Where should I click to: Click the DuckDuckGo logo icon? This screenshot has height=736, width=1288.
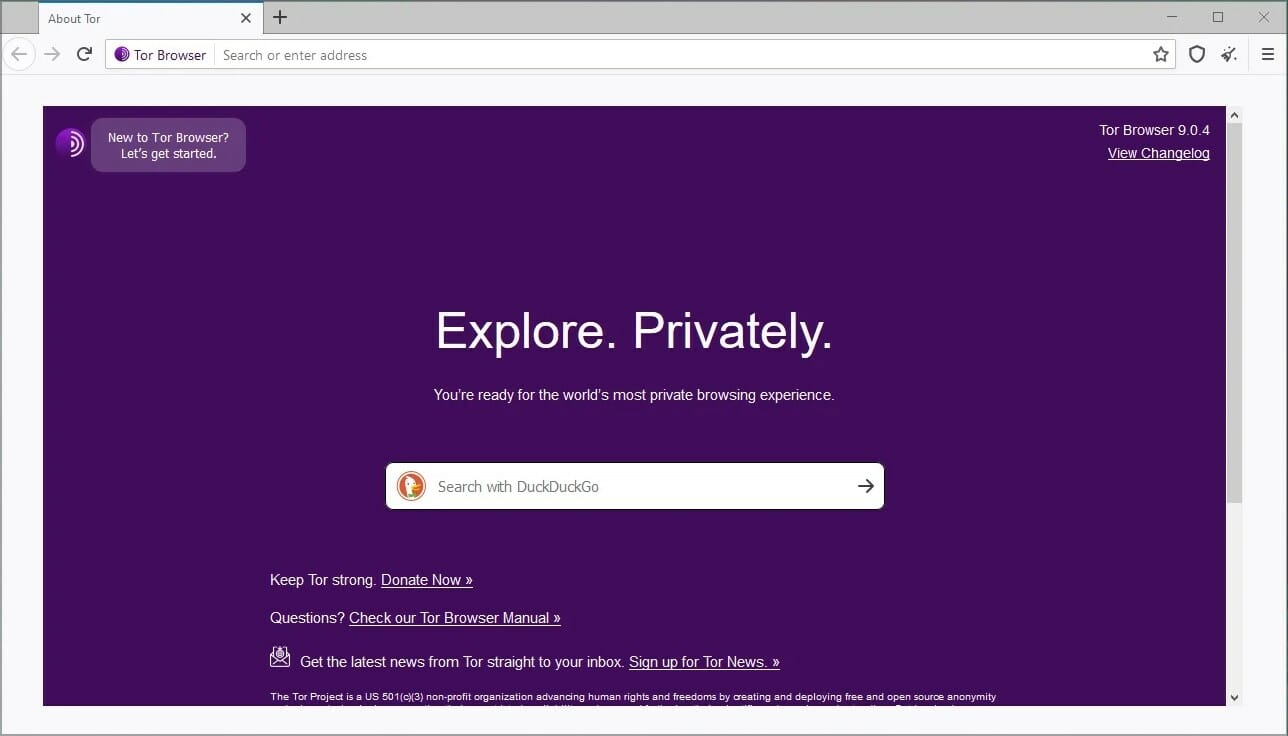[x=411, y=486]
